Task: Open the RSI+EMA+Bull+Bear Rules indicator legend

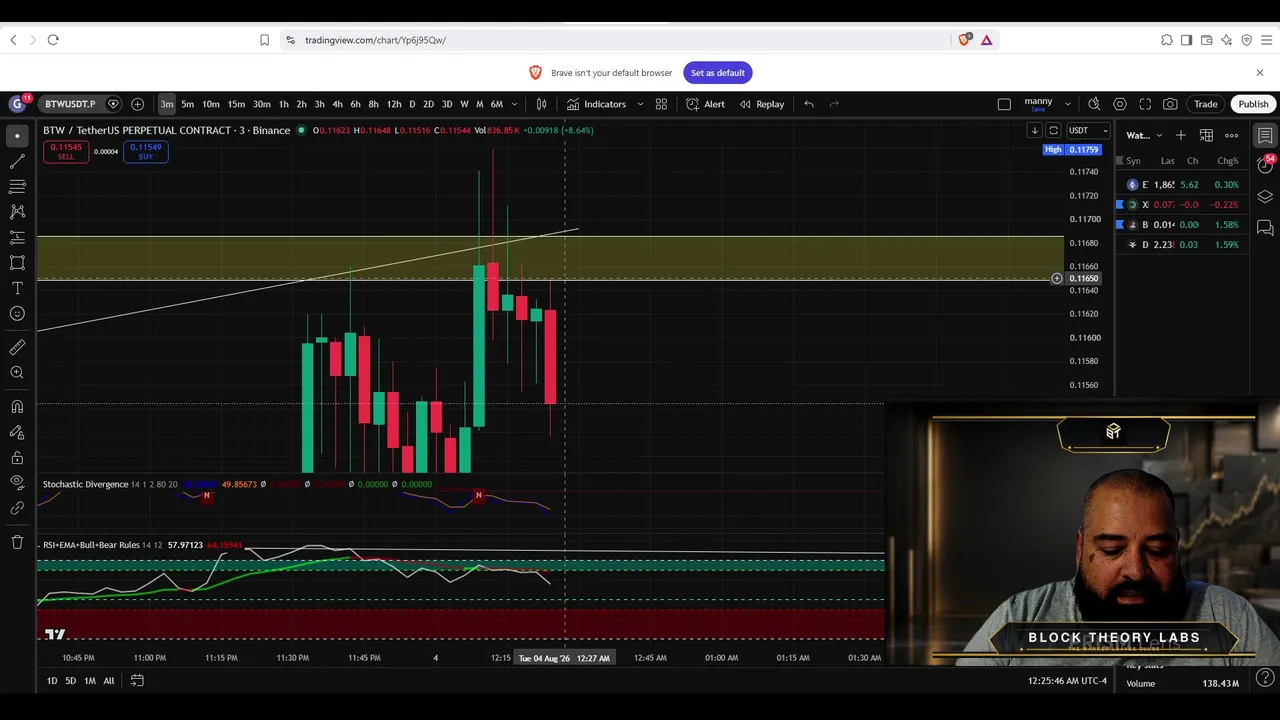Action: 91,546
